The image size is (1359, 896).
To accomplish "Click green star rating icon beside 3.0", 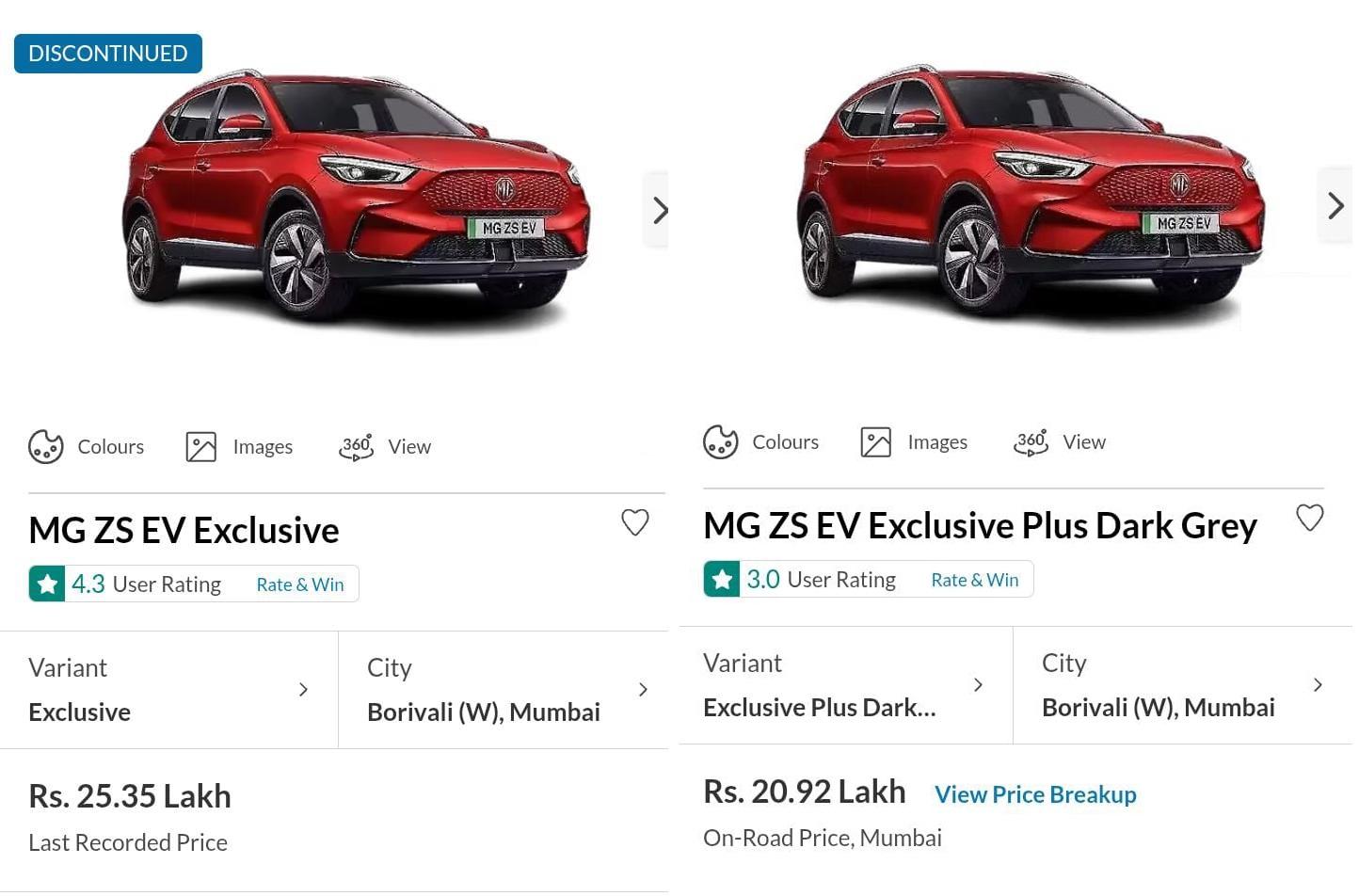I will coord(722,580).
